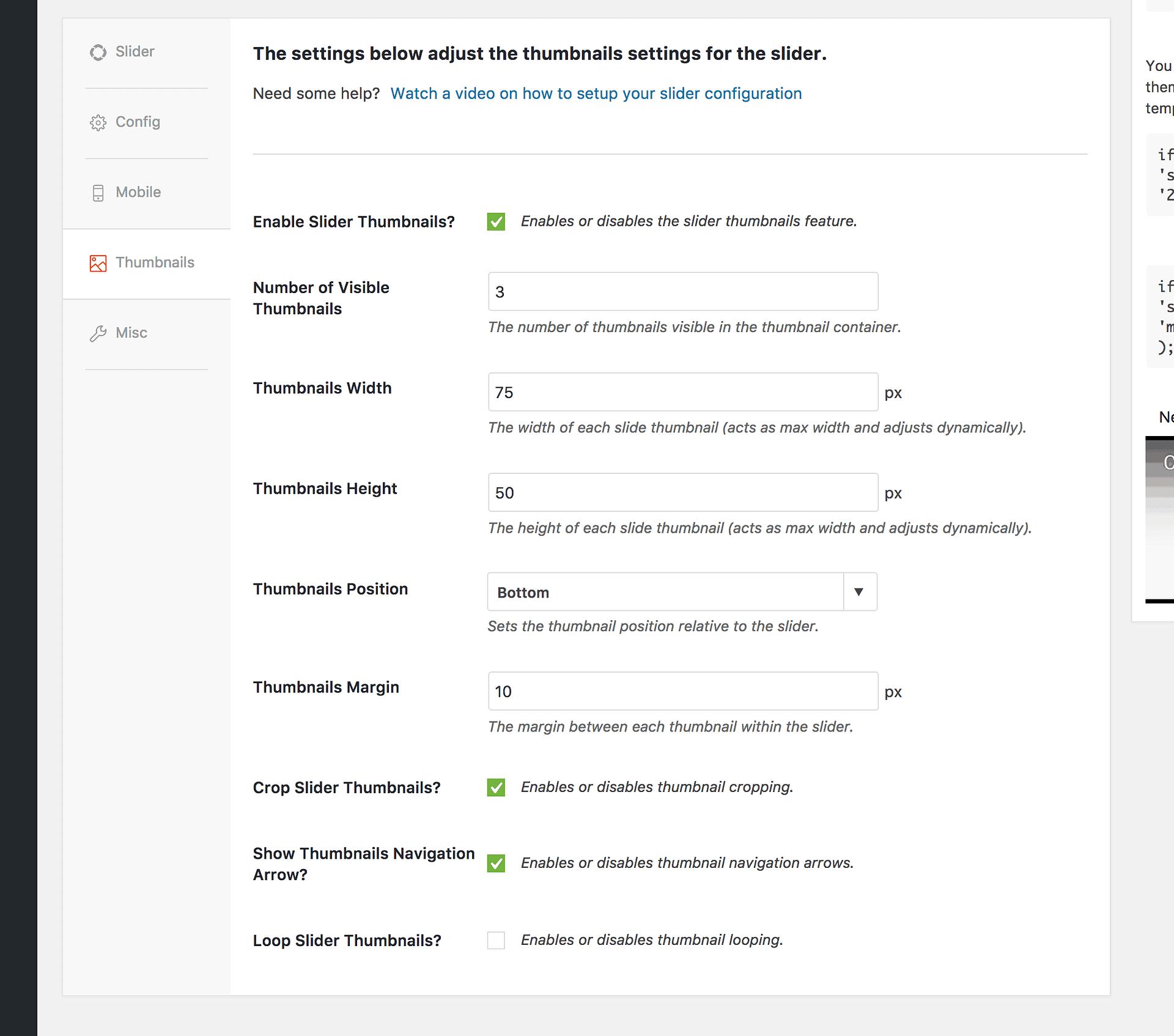Expand Thumbnails Position dropdown arrow
Viewport: 1174px width, 1036px height.
tap(858, 591)
